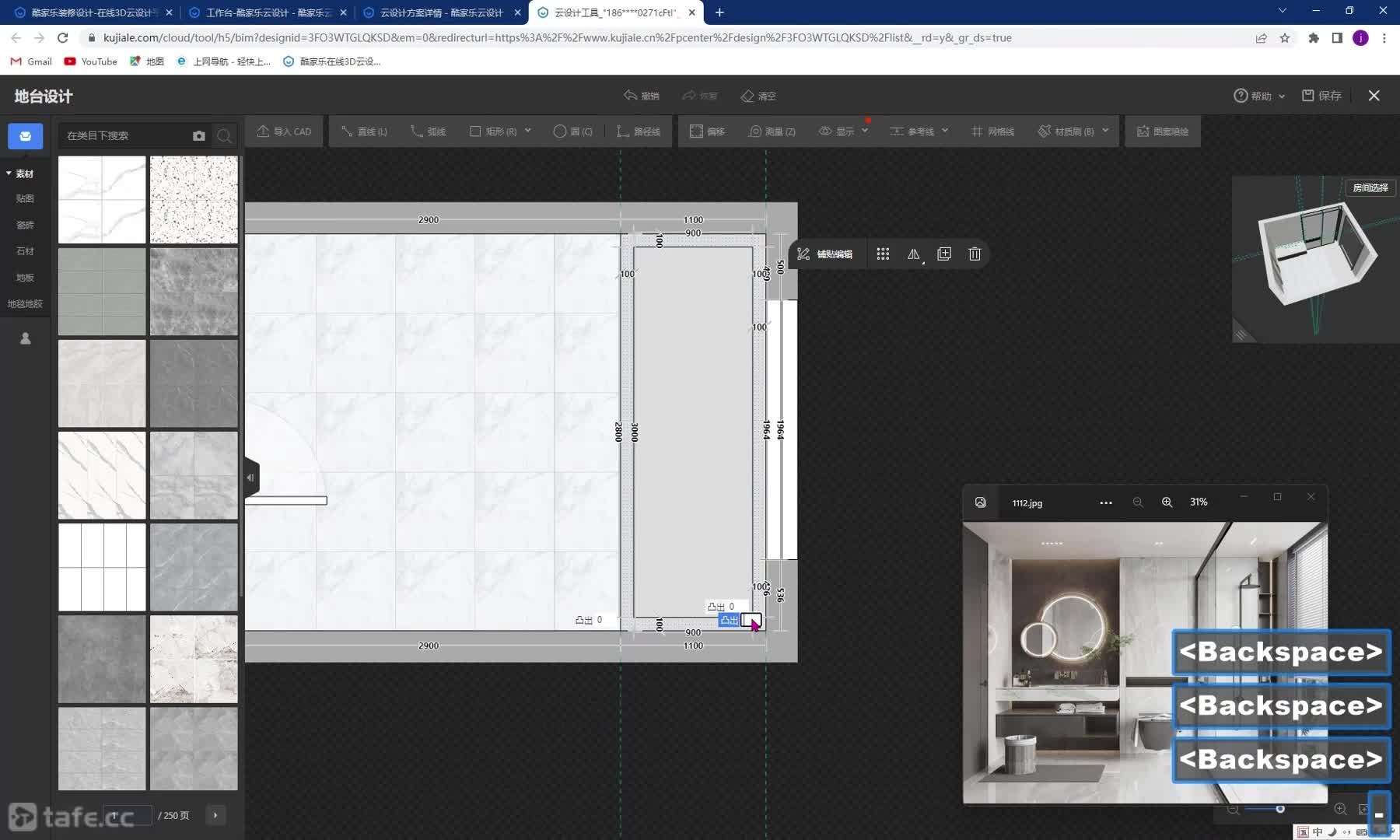Select the arc 弧线 drawing tool
This screenshot has width=1400, height=840.
[428, 131]
